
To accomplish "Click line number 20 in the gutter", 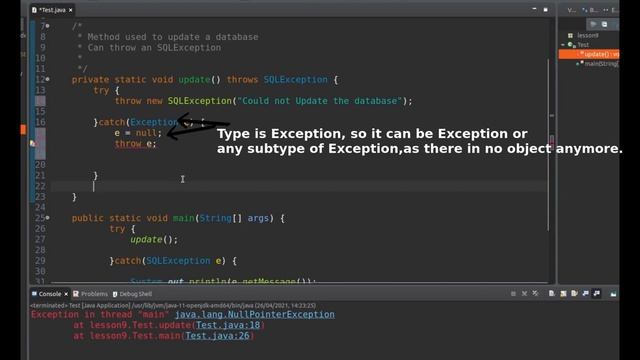I will pos(40,165).
